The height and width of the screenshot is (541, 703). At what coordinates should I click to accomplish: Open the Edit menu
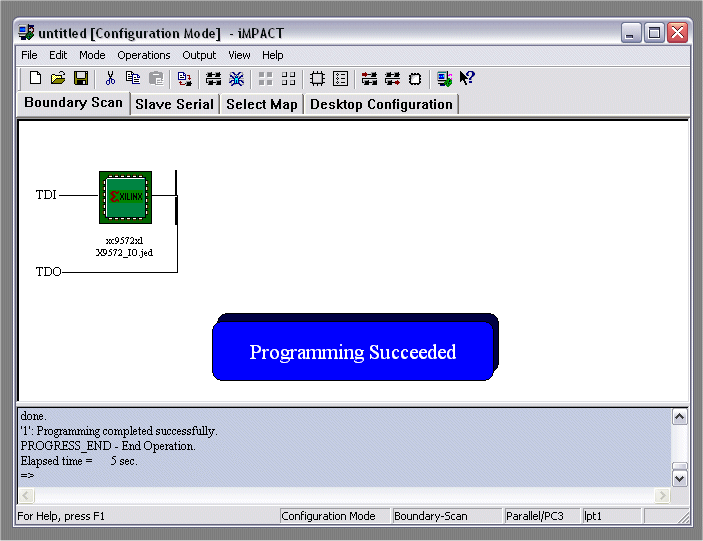(58, 55)
